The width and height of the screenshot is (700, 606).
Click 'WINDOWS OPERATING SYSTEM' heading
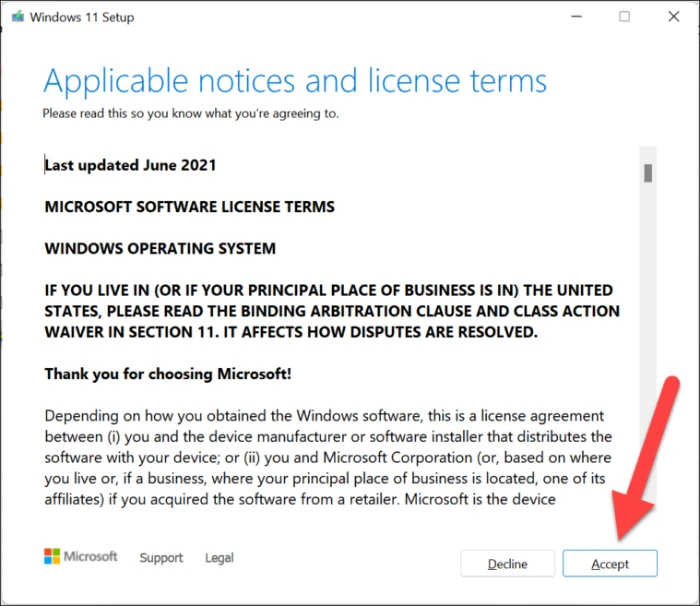coord(160,248)
